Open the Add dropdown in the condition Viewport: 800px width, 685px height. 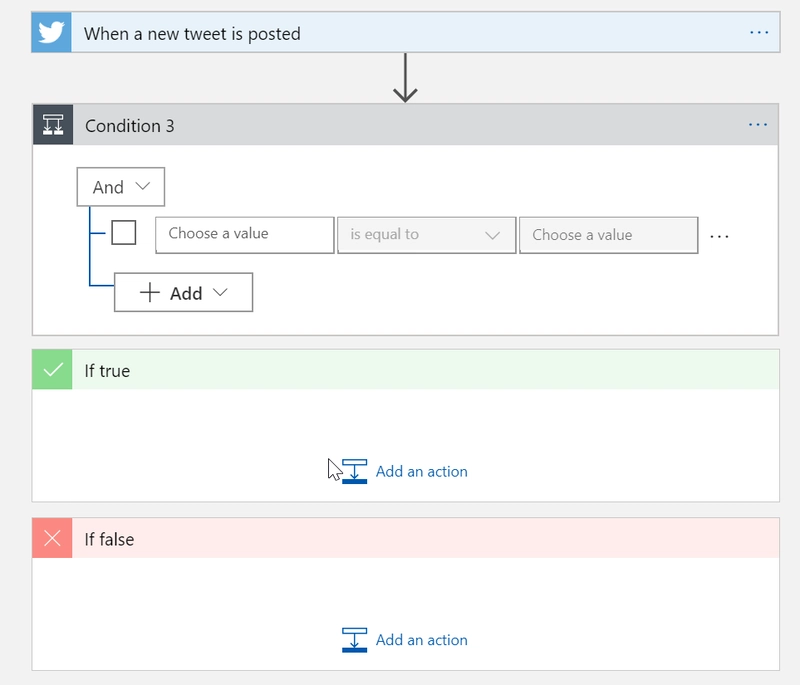[x=184, y=293]
